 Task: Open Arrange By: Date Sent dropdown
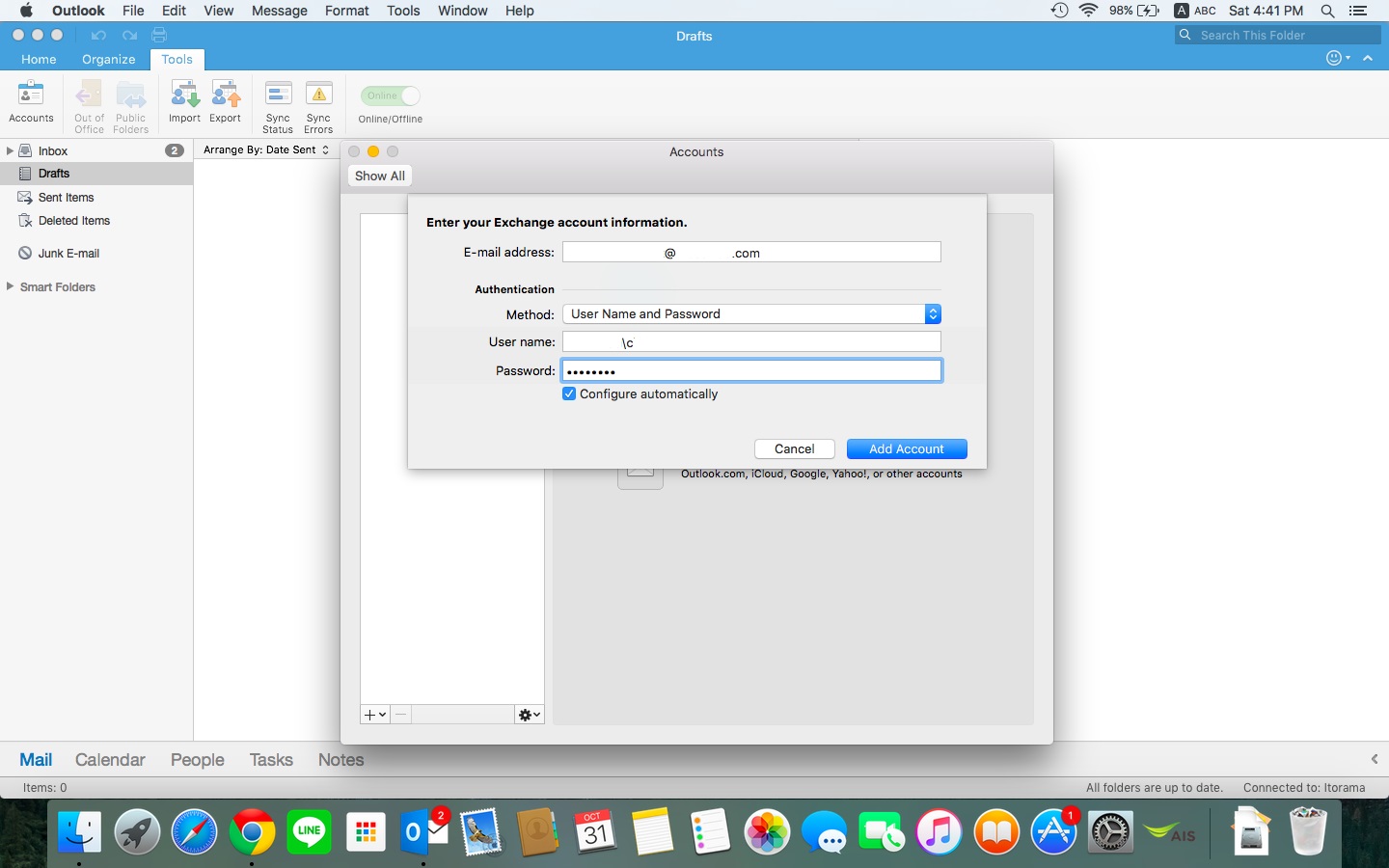pyautogui.click(x=266, y=149)
